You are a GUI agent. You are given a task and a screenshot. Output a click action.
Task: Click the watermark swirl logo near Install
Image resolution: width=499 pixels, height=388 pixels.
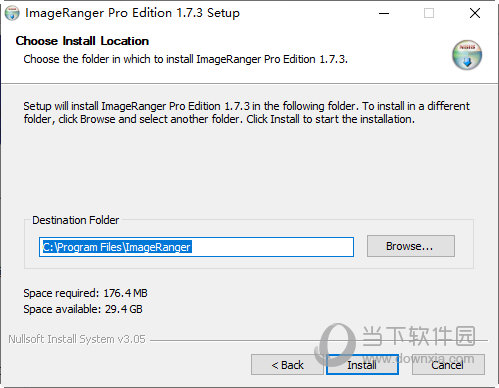click(335, 345)
